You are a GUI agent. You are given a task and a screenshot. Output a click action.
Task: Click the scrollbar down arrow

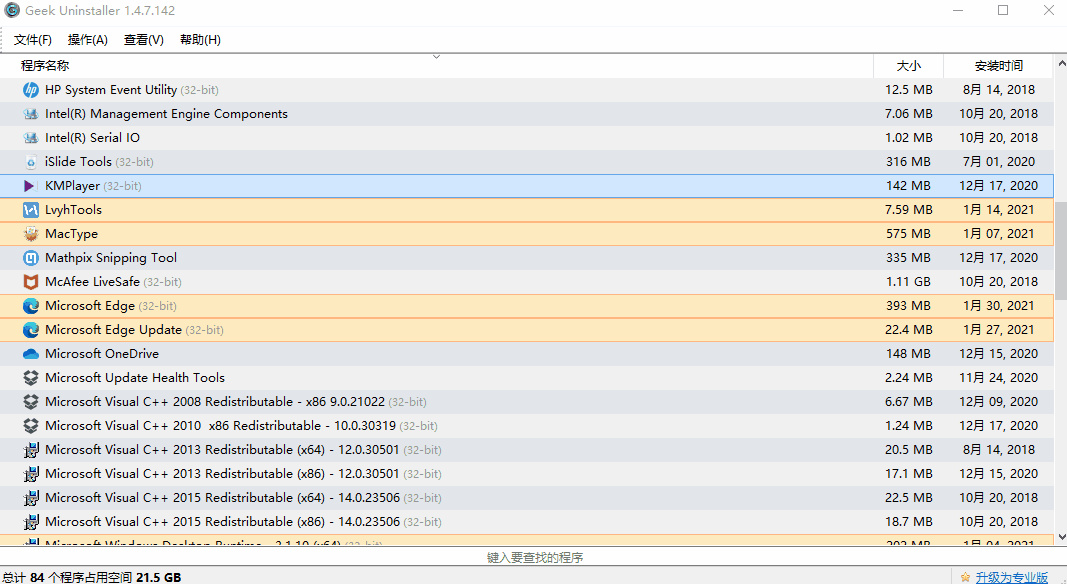click(1061, 537)
